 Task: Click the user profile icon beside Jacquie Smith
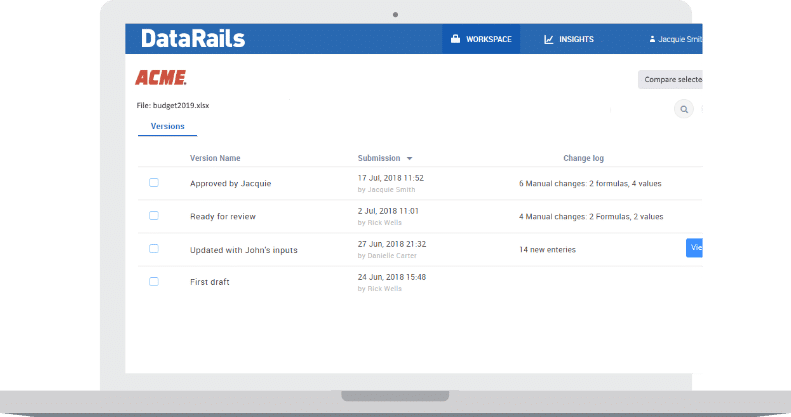tap(652, 39)
